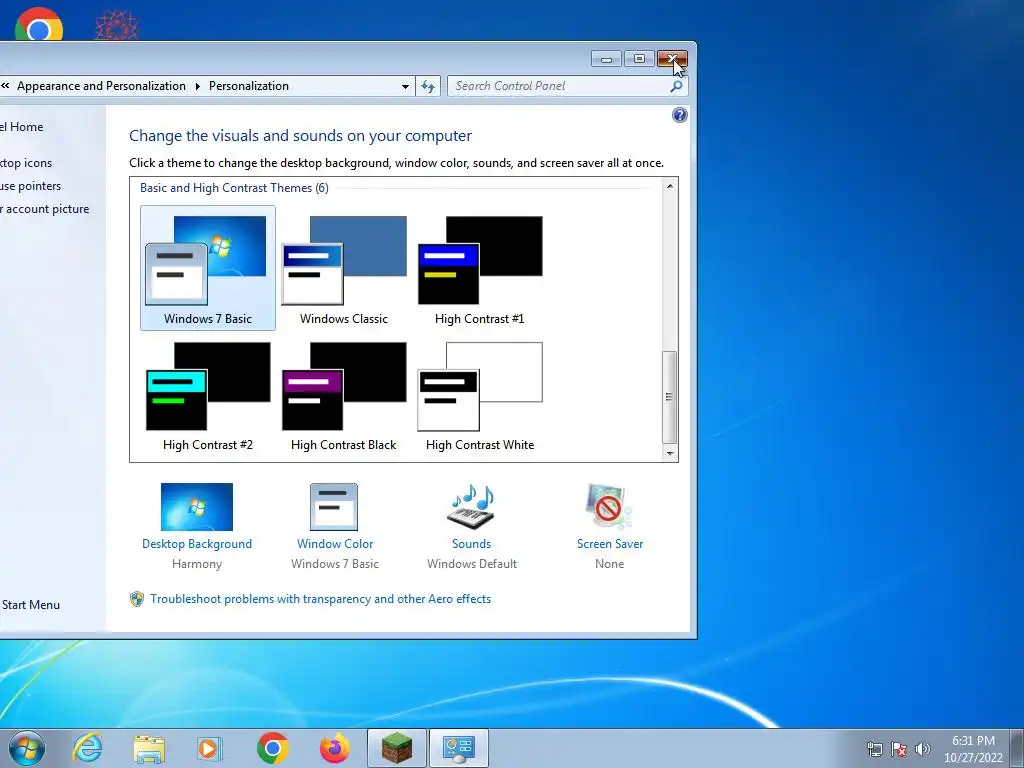The width and height of the screenshot is (1024, 768).
Task: Open the Windows Start orb
Action: pos(26,748)
